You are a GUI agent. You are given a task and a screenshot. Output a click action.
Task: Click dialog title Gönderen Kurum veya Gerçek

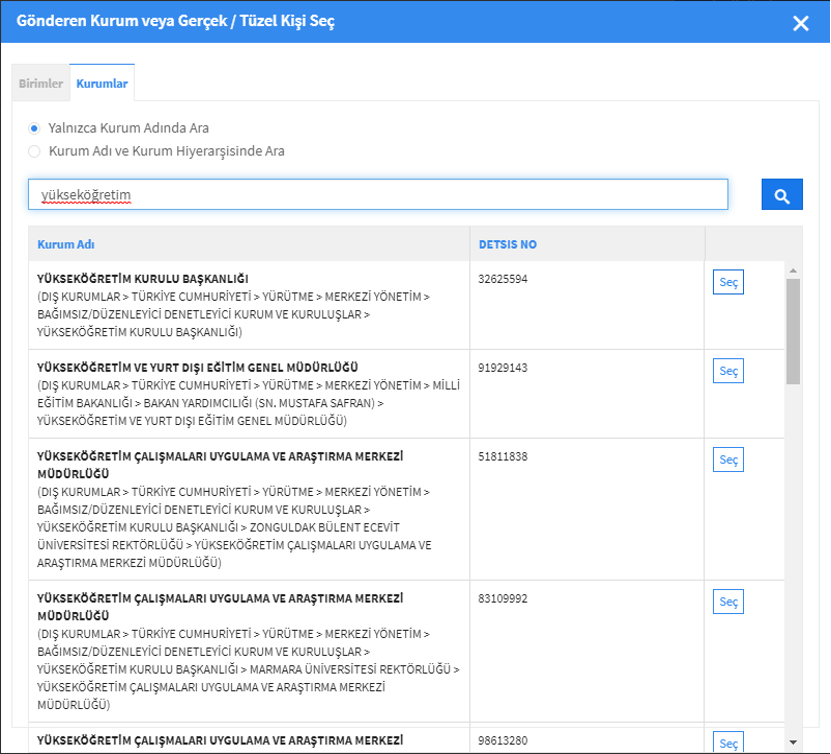175,21
